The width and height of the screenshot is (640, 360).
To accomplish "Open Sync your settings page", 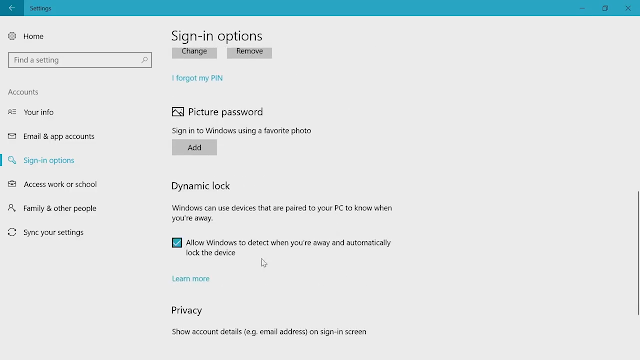I will (53, 233).
